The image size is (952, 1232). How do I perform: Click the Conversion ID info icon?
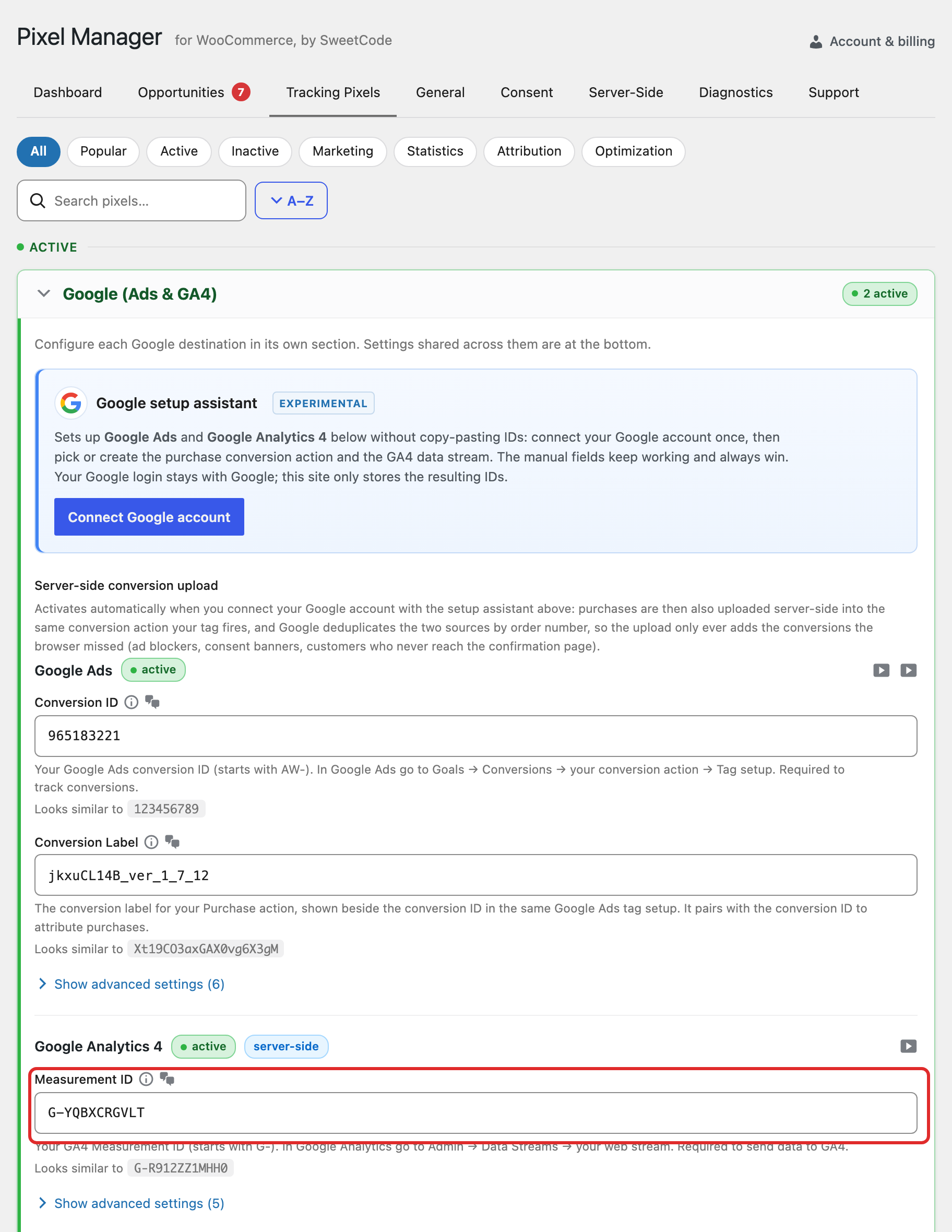pyautogui.click(x=131, y=702)
